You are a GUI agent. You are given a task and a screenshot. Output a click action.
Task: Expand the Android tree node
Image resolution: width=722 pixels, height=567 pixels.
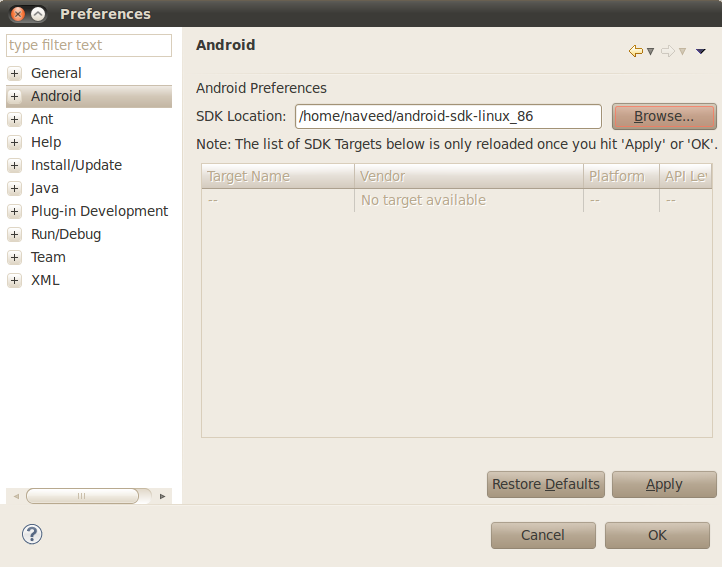tap(15, 96)
